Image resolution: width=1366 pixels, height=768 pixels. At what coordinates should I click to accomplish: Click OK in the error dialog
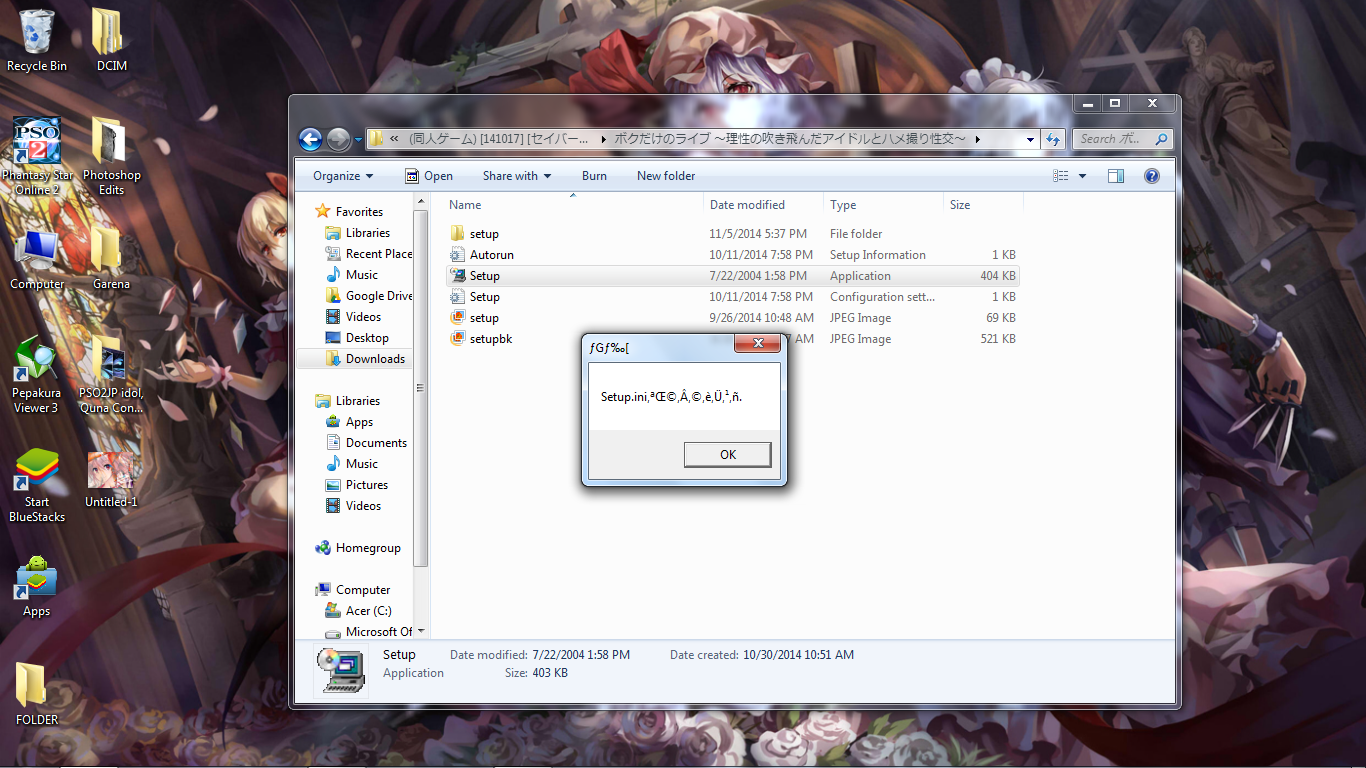(x=727, y=455)
